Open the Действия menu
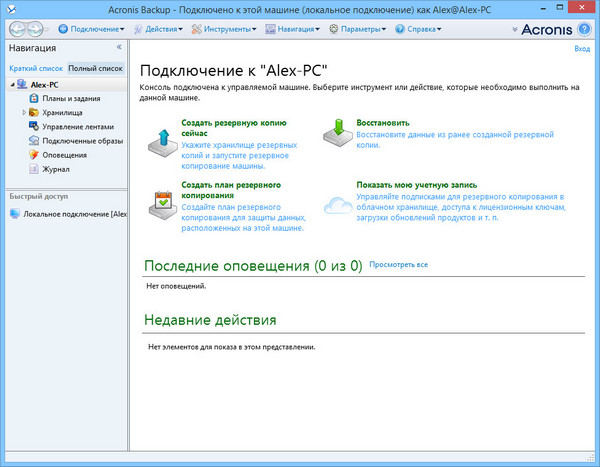 coord(163,29)
